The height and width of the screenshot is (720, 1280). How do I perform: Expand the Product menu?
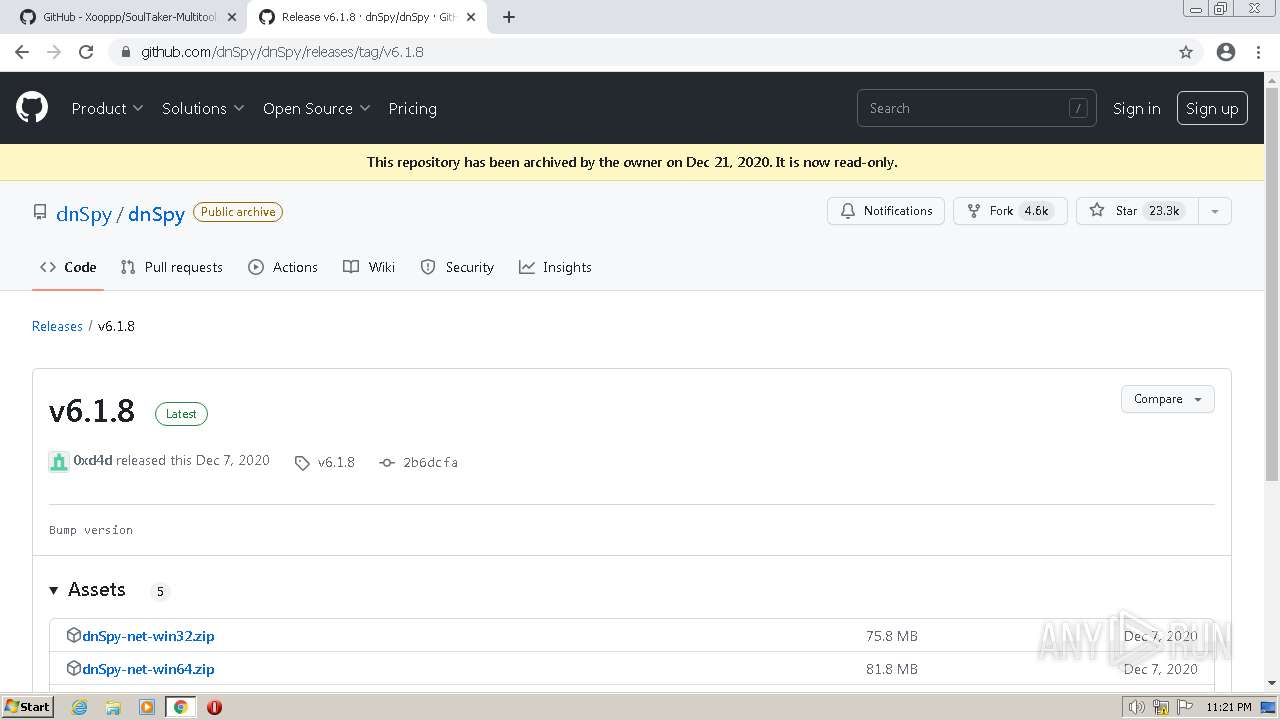tap(107, 108)
